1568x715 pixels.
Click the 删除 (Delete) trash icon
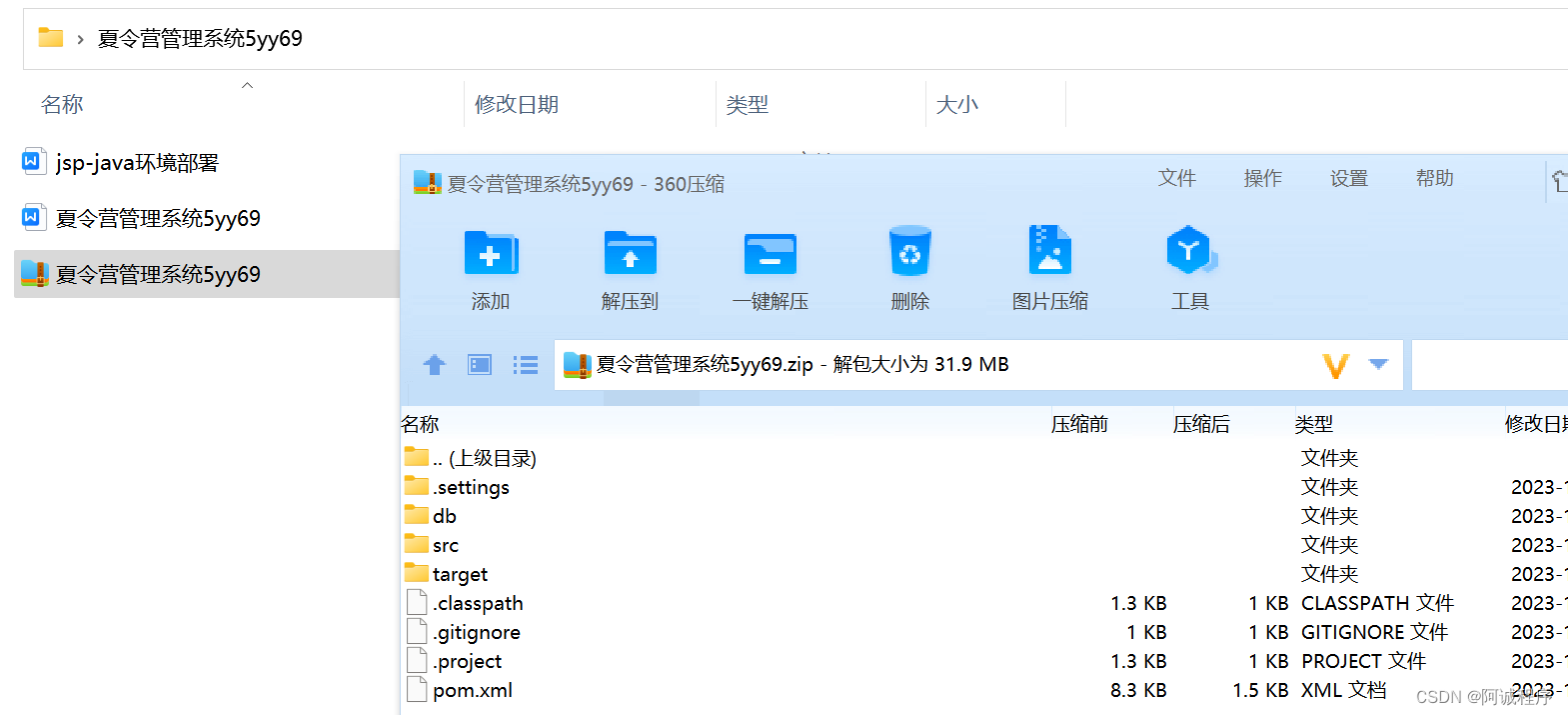click(x=909, y=251)
